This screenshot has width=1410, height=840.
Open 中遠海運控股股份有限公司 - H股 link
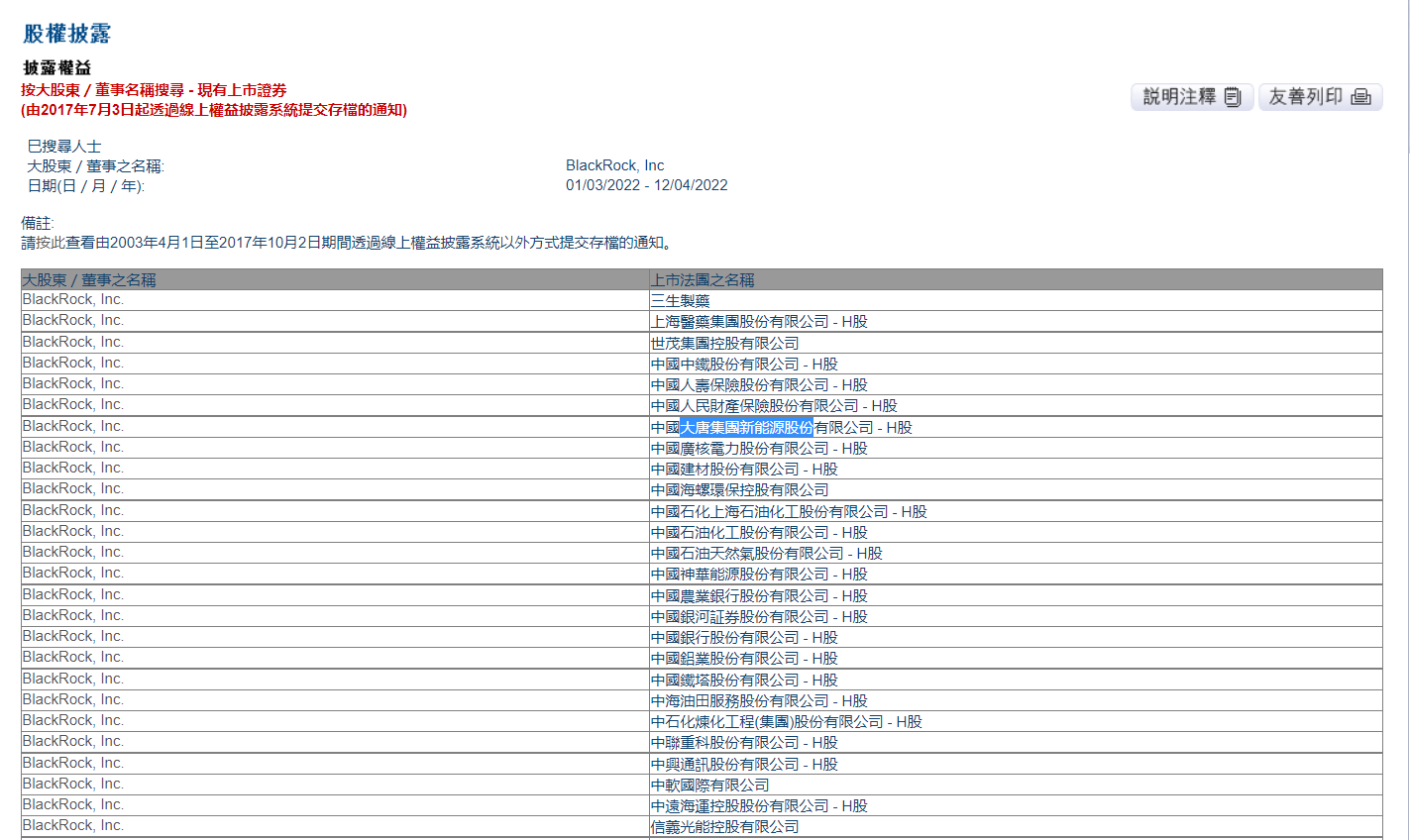[759, 806]
